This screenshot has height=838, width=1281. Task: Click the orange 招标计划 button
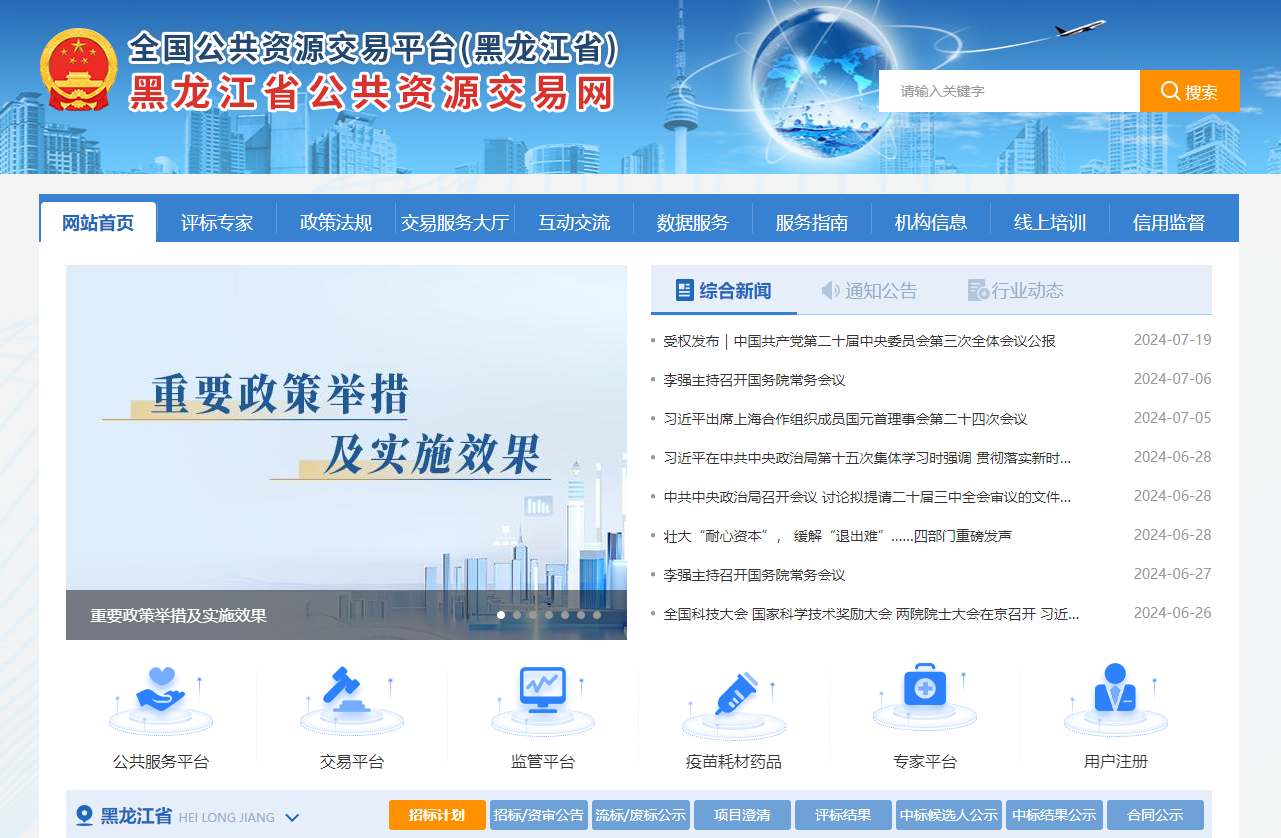pyautogui.click(x=436, y=814)
